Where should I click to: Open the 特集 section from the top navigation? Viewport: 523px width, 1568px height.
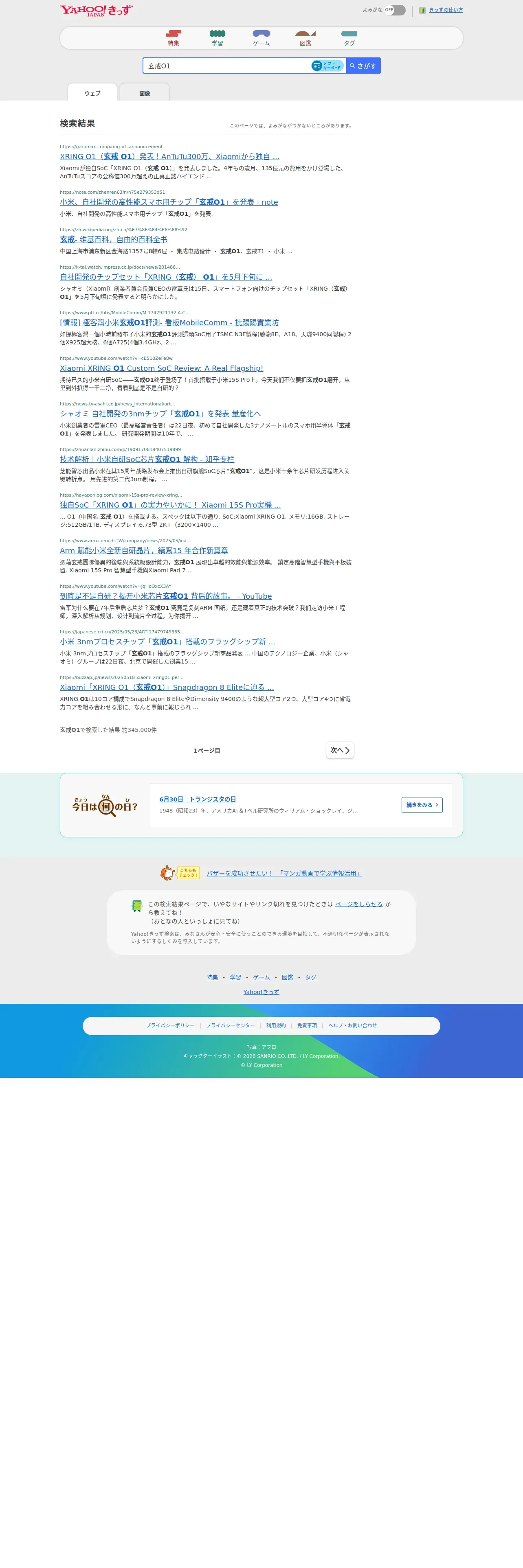174,38
